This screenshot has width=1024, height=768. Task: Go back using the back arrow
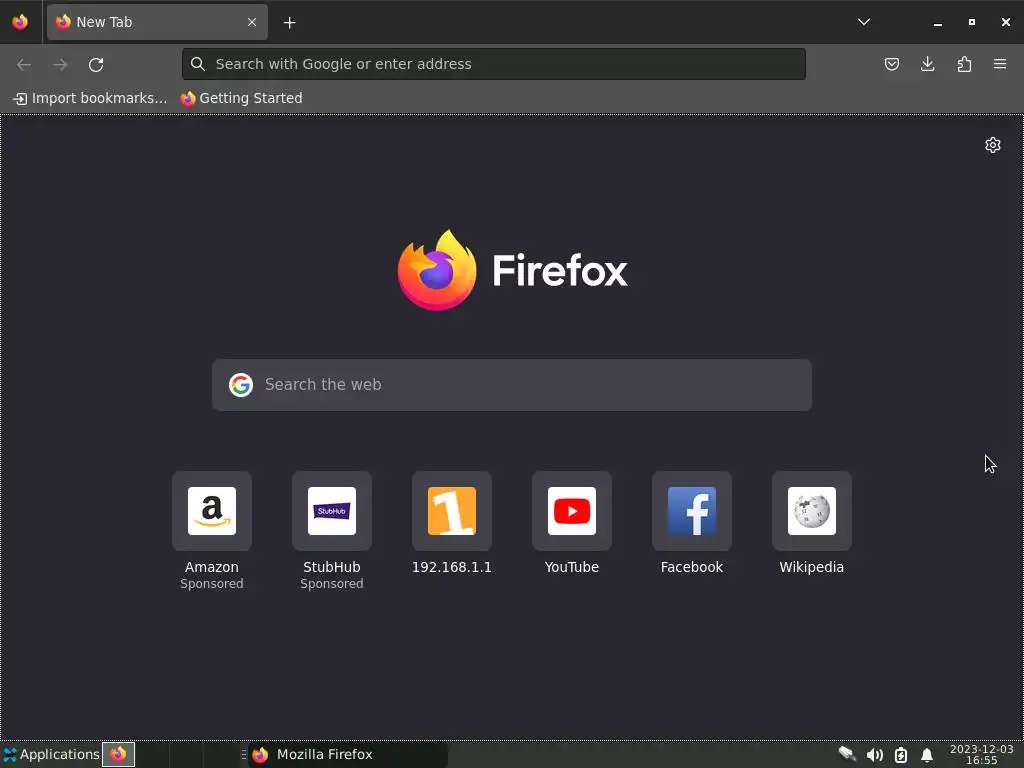coord(24,65)
